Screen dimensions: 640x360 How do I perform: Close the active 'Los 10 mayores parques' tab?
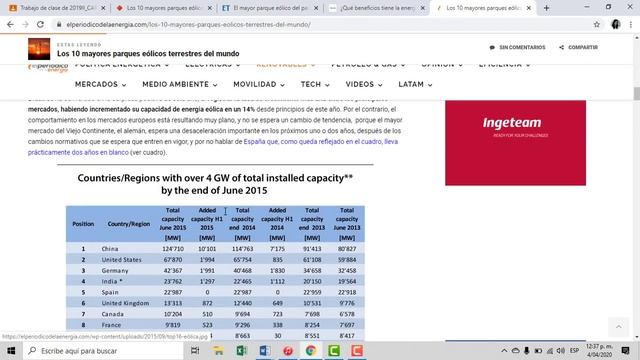pyautogui.click(x=529, y=8)
